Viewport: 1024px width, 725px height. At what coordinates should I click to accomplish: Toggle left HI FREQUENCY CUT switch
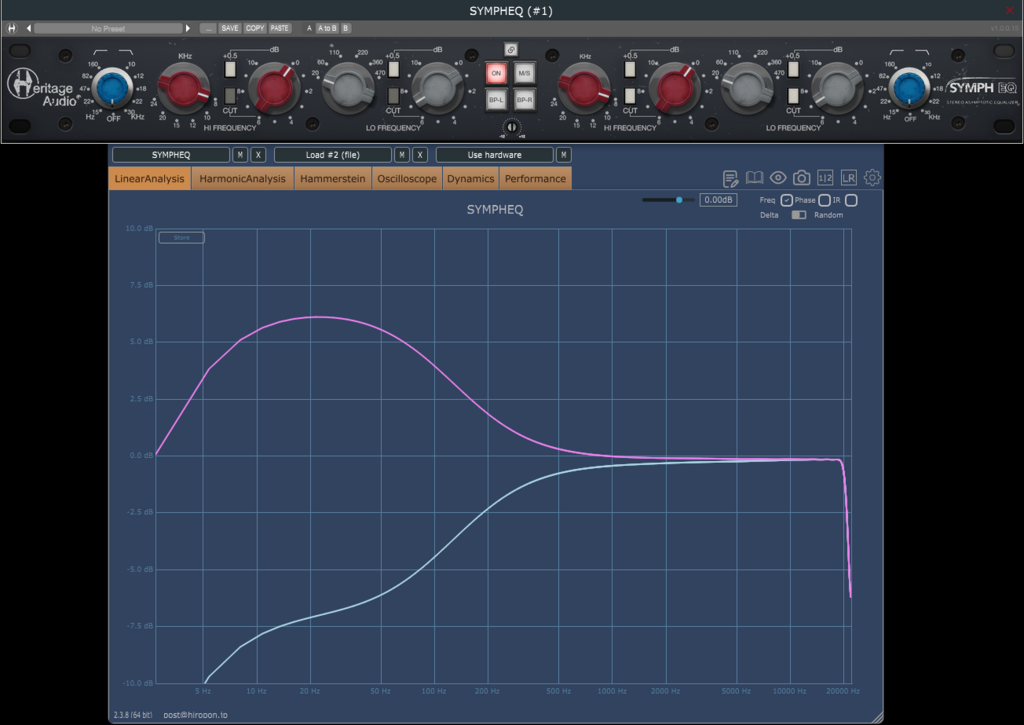click(x=230, y=96)
